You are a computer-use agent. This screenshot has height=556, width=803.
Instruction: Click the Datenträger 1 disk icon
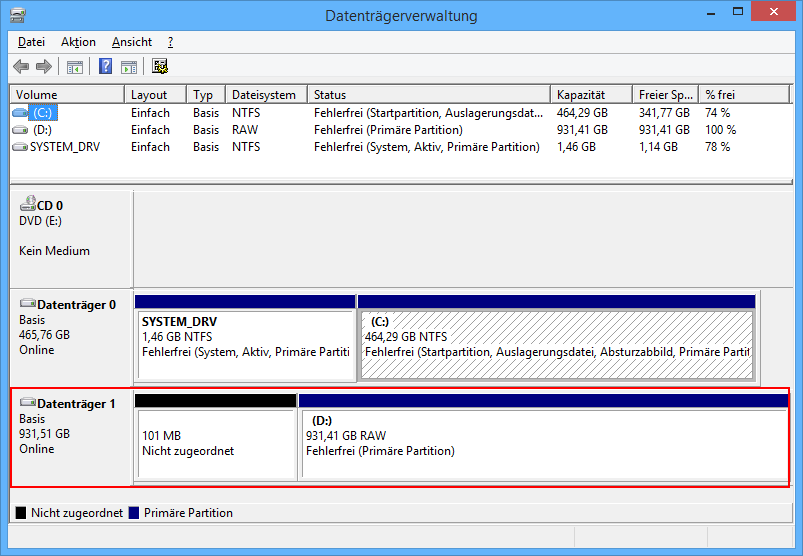(x=28, y=402)
